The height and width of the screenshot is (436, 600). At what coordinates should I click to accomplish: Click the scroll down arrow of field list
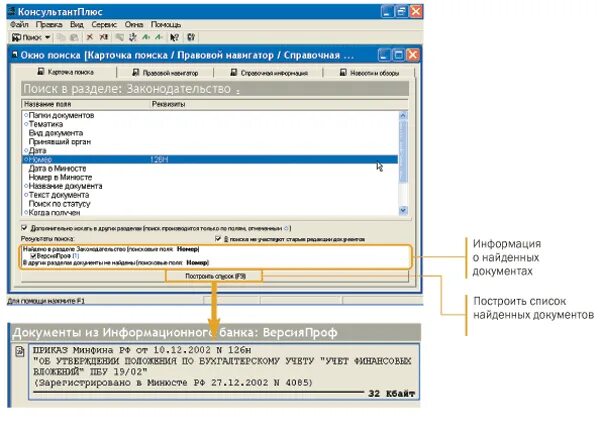(x=403, y=211)
